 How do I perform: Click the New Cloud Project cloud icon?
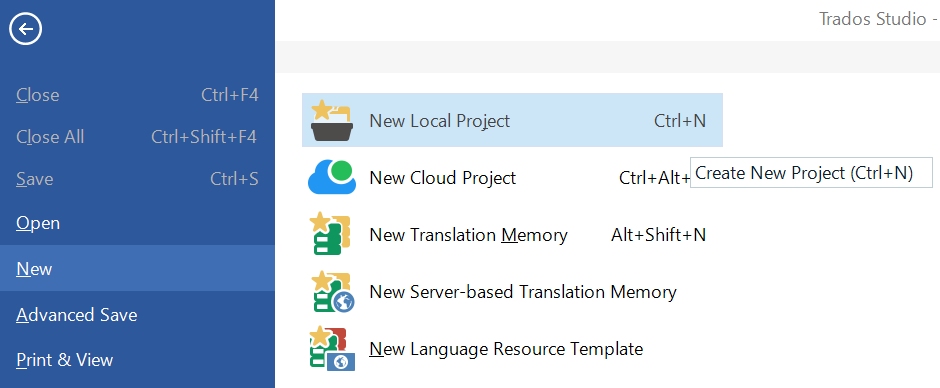point(332,178)
